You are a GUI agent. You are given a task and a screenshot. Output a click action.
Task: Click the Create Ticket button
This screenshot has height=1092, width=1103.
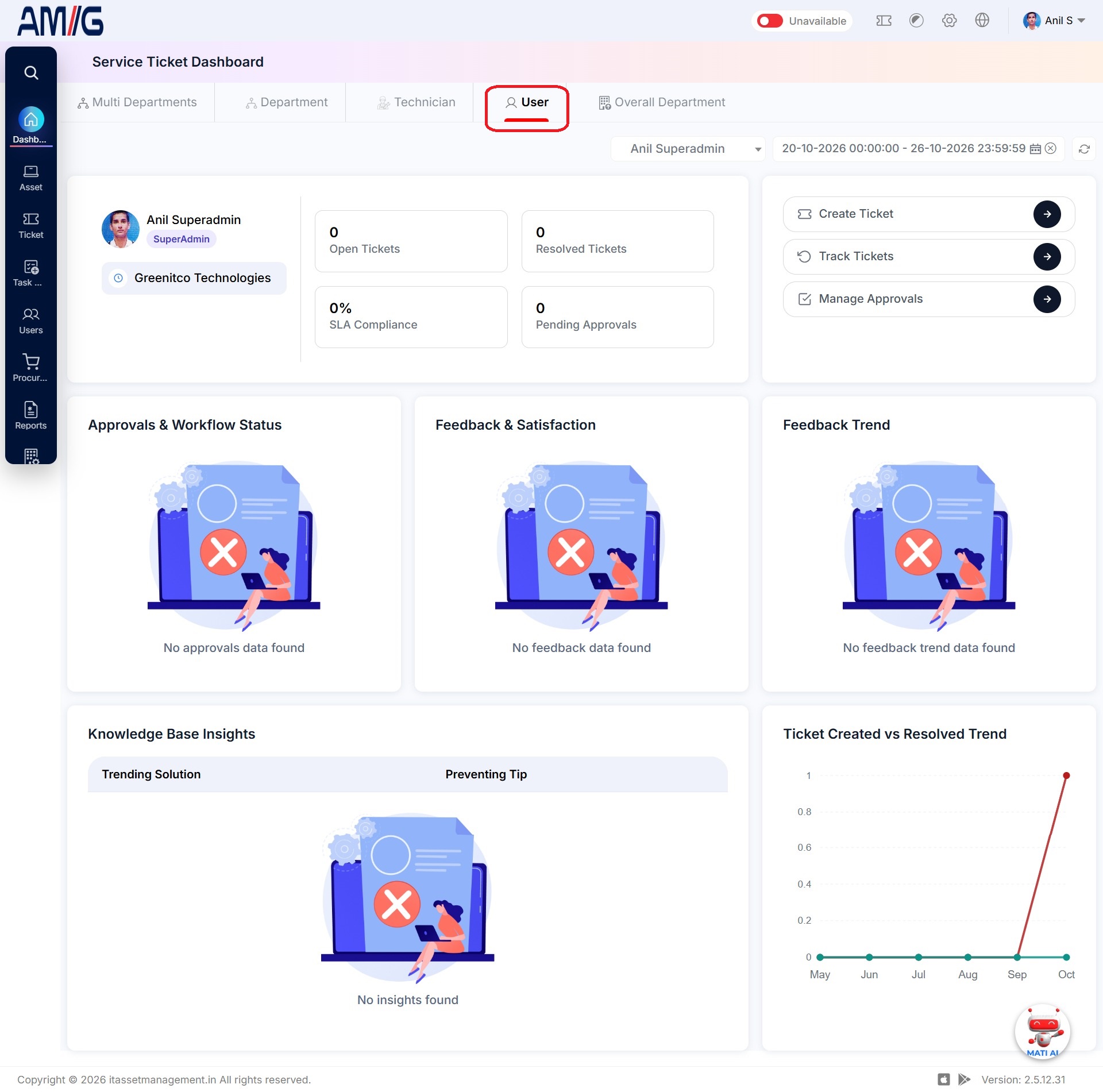coord(928,214)
